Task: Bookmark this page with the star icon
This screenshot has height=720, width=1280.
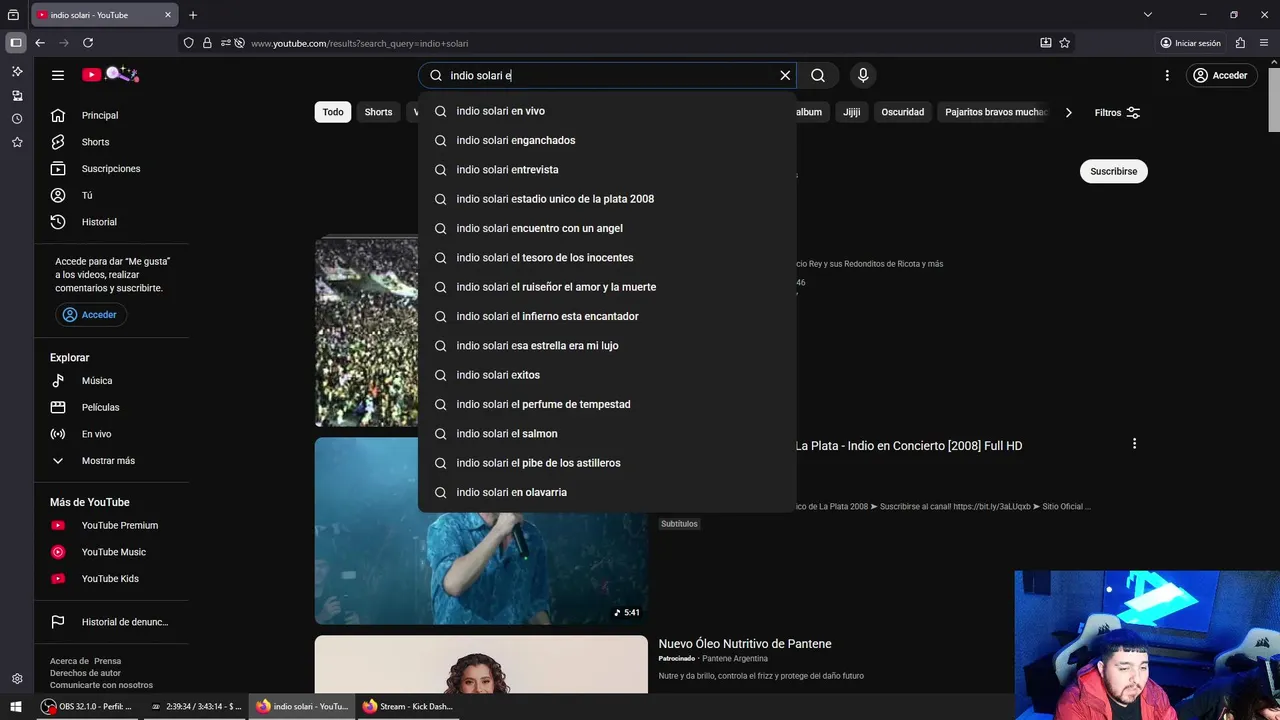Action: (x=1065, y=43)
